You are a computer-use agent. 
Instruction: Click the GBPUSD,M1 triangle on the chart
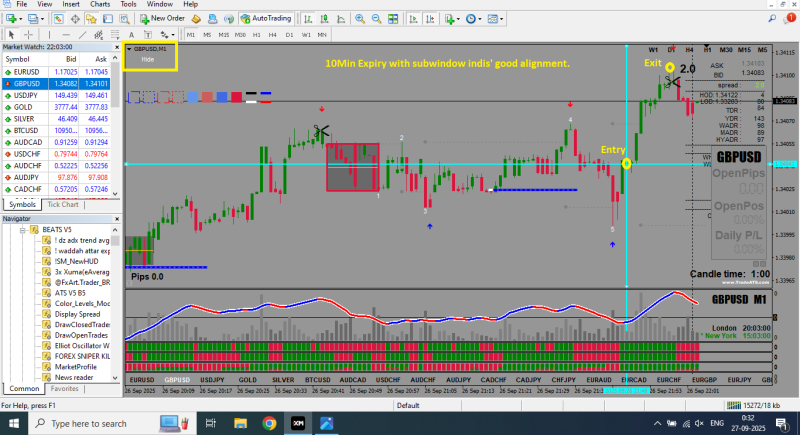coord(130,49)
